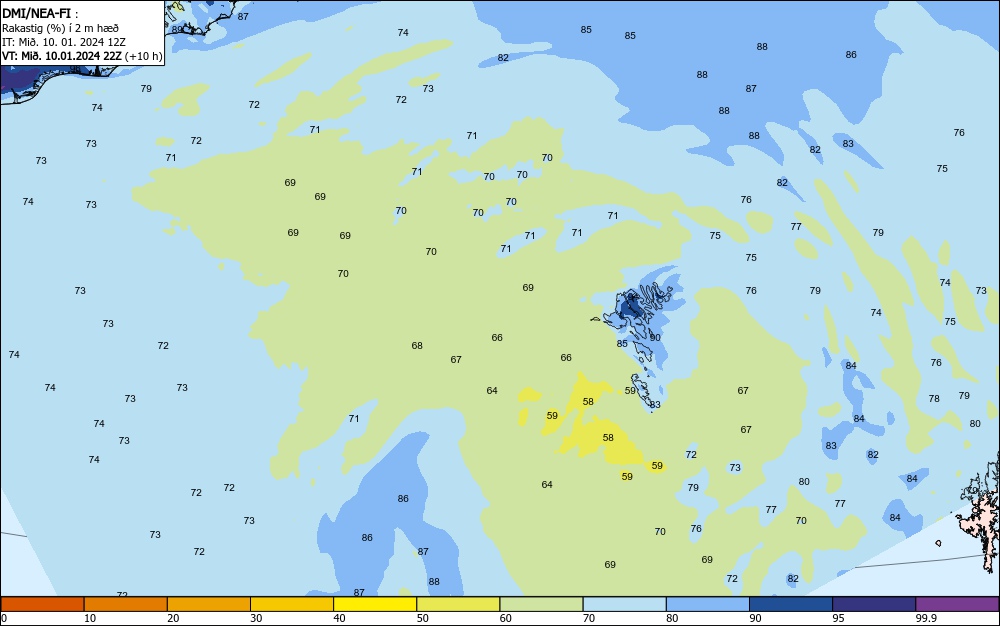Click the 90–95 dark blue legend band
Screen dimensions: 1000x626
[x=791, y=604]
